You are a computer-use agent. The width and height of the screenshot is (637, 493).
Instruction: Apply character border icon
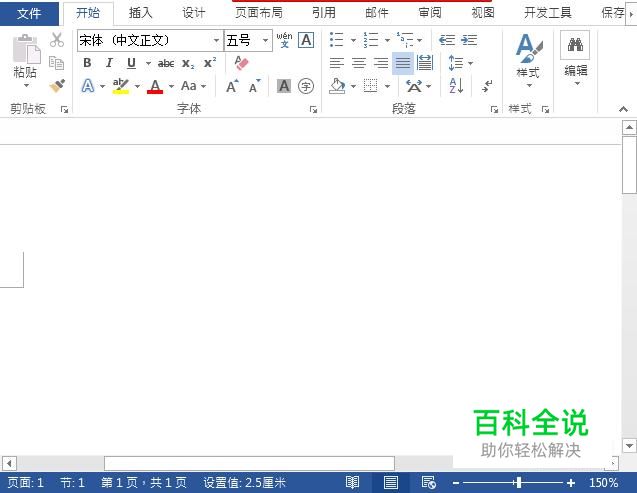pos(306,40)
